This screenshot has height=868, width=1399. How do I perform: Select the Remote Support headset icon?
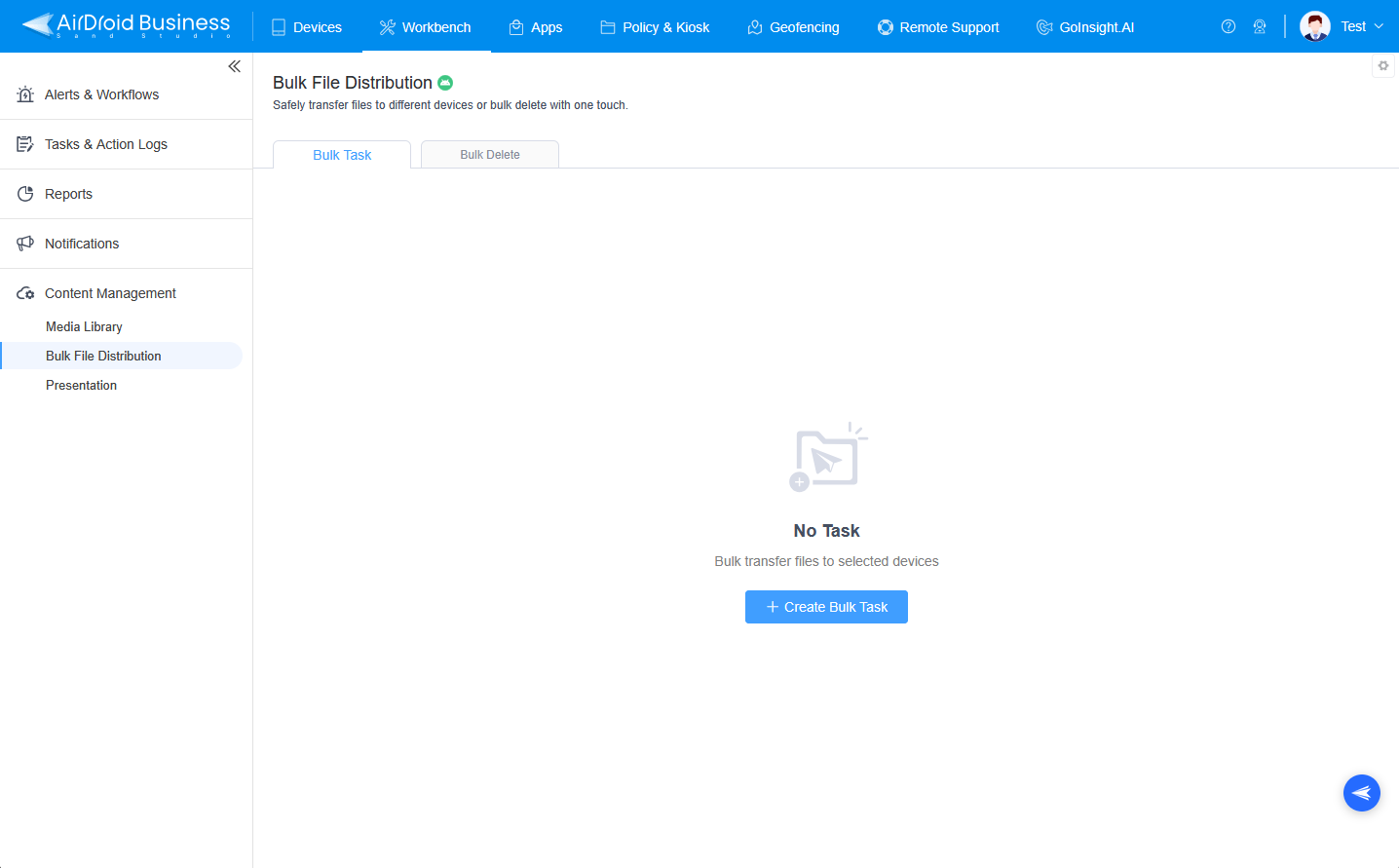coord(884,26)
